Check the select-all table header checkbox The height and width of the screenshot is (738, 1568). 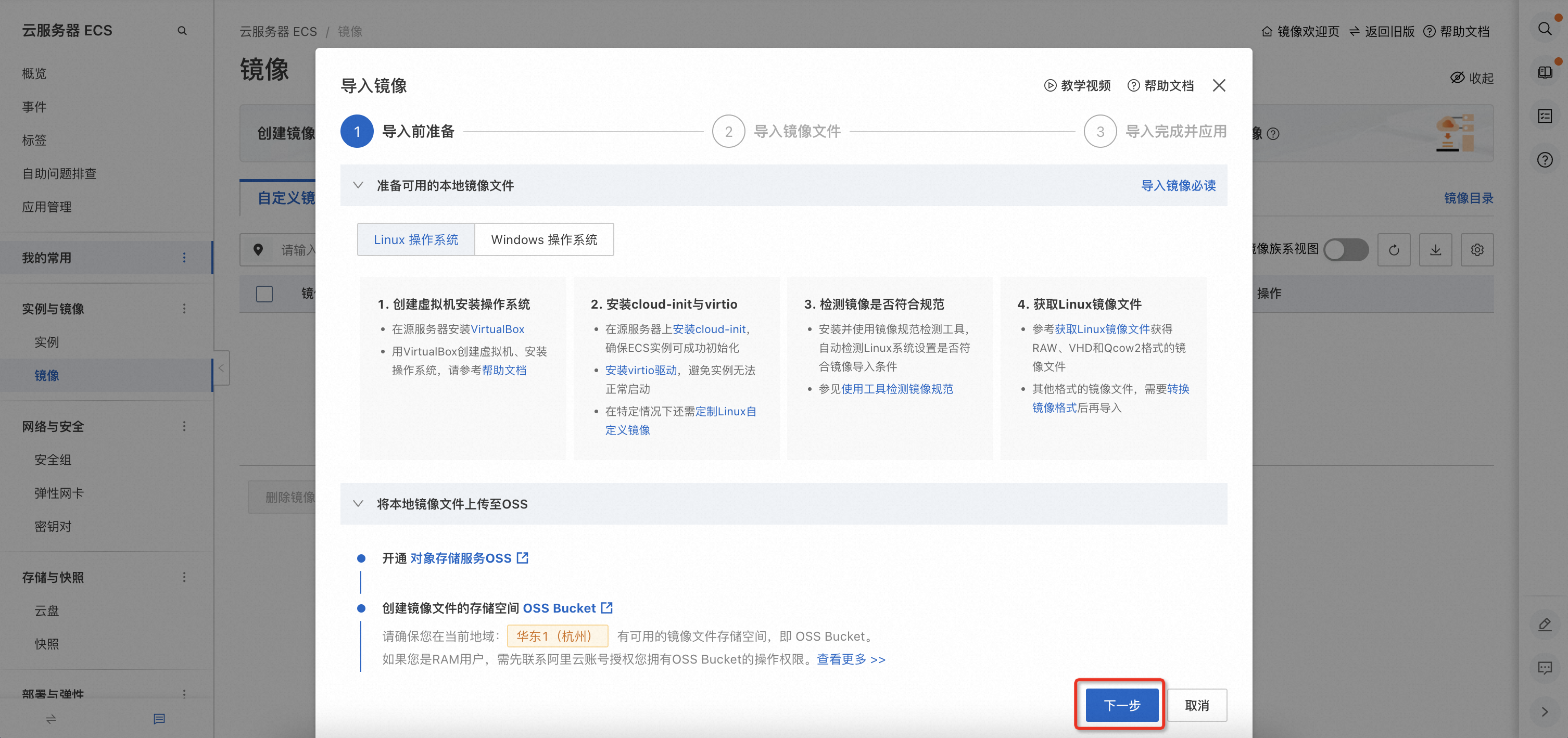pos(264,294)
